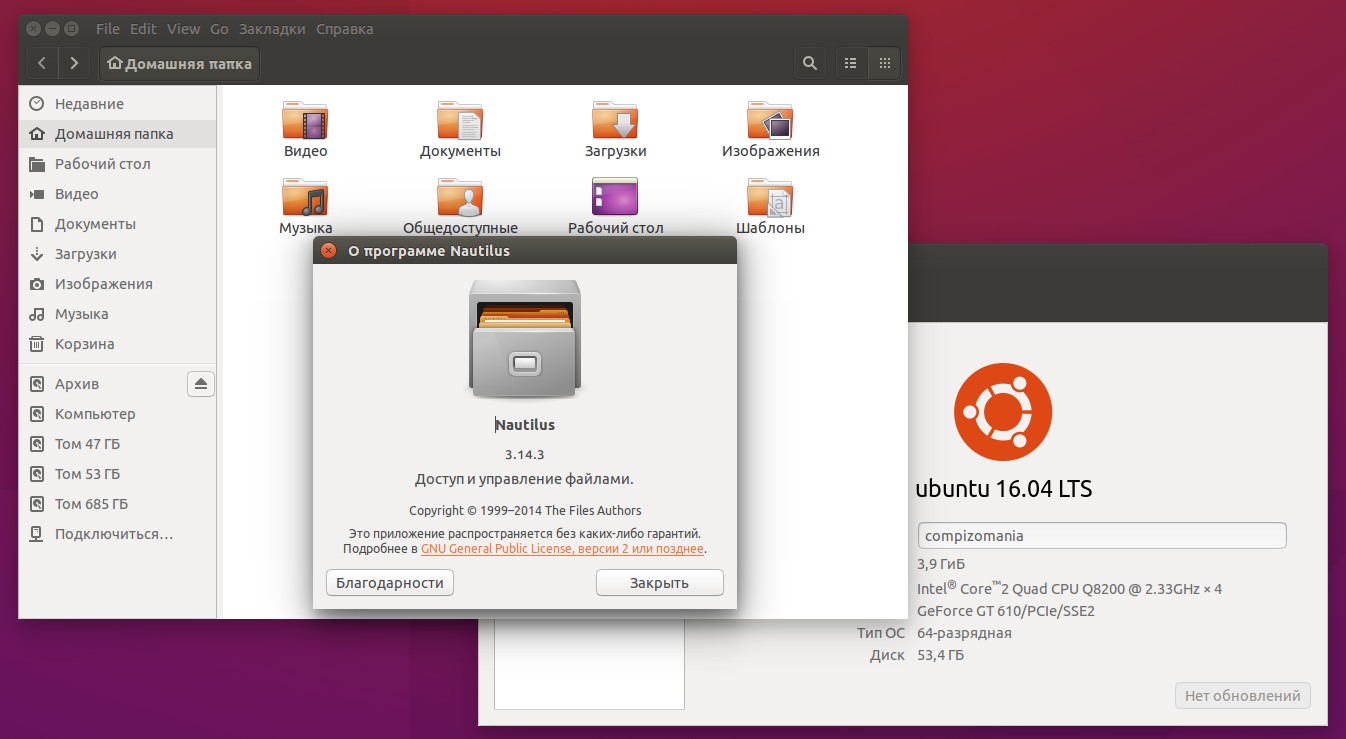This screenshot has height=739, width=1346.
Task: Open Том 47 ГБ volume
Action: tap(117, 444)
